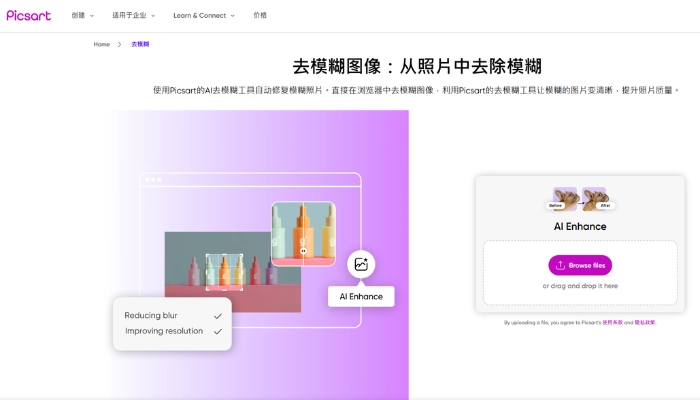The height and width of the screenshot is (400, 700).
Task: Expand the 创建 dropdown menu
Action: [x=83, y=15]
